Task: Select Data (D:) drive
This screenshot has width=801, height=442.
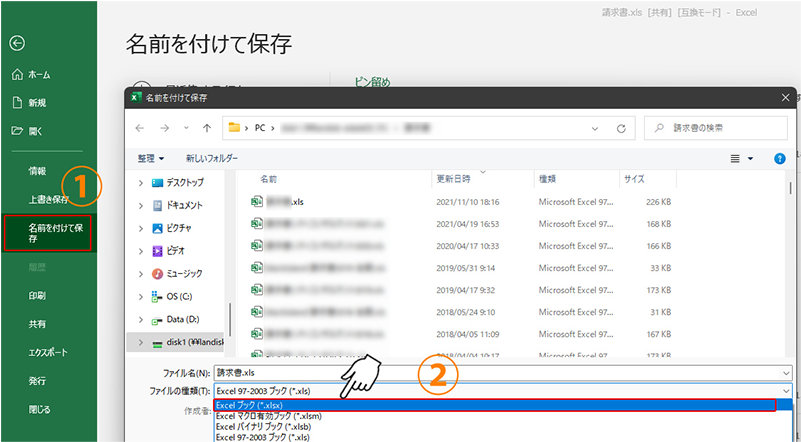Action: tap(175, 319)
